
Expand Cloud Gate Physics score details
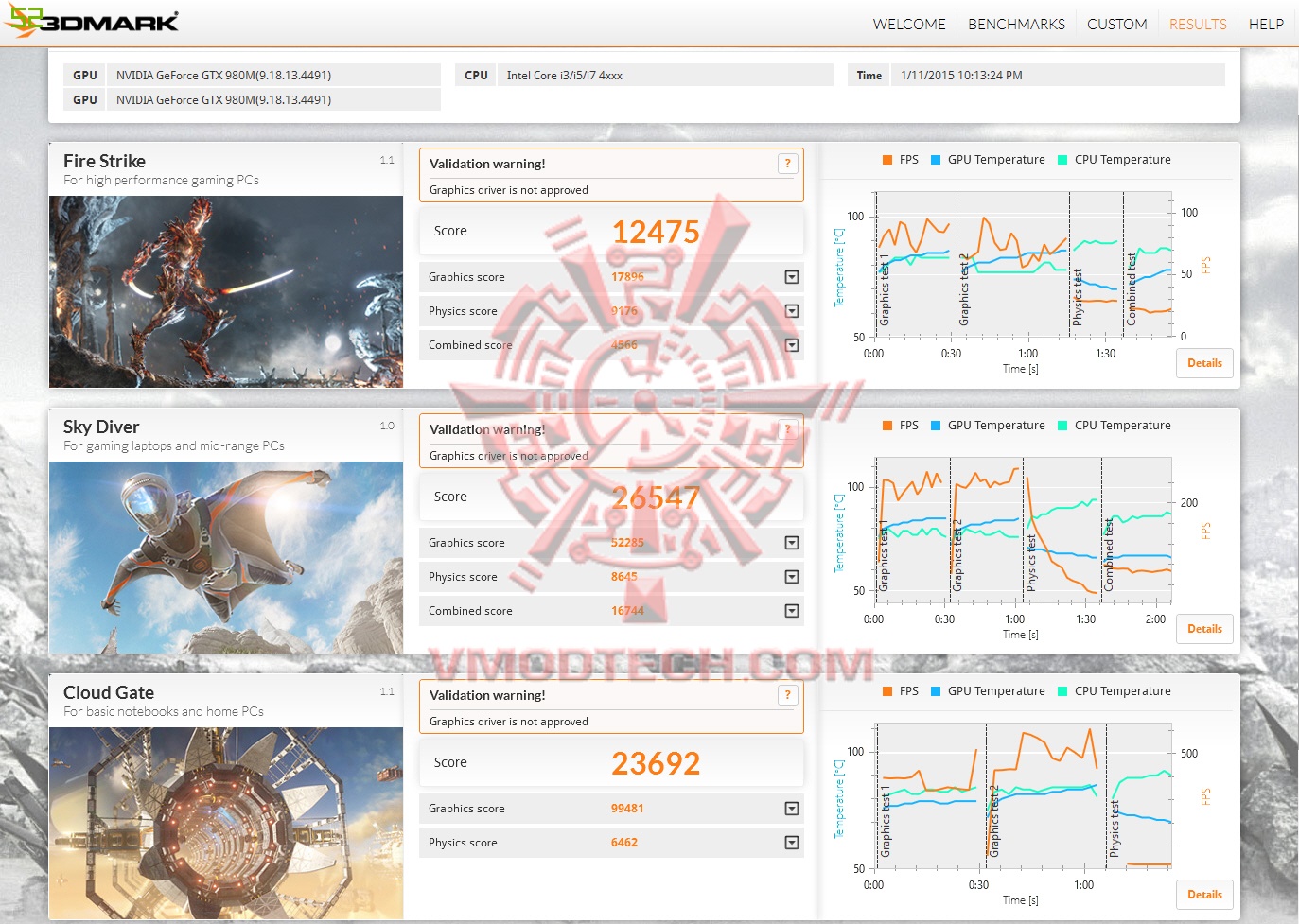[x=792, y=843]
